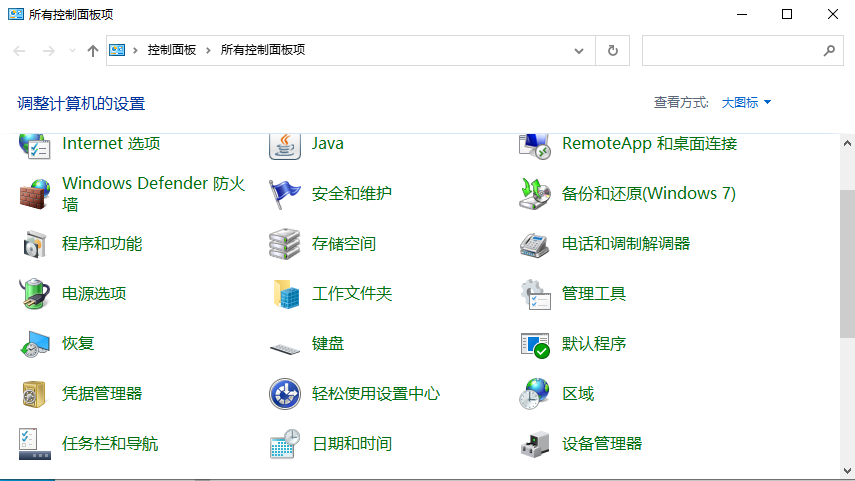This screenshot has height=481, width=855.
Task: Click the 凭据管理器 safe icon
Action: 34,394
